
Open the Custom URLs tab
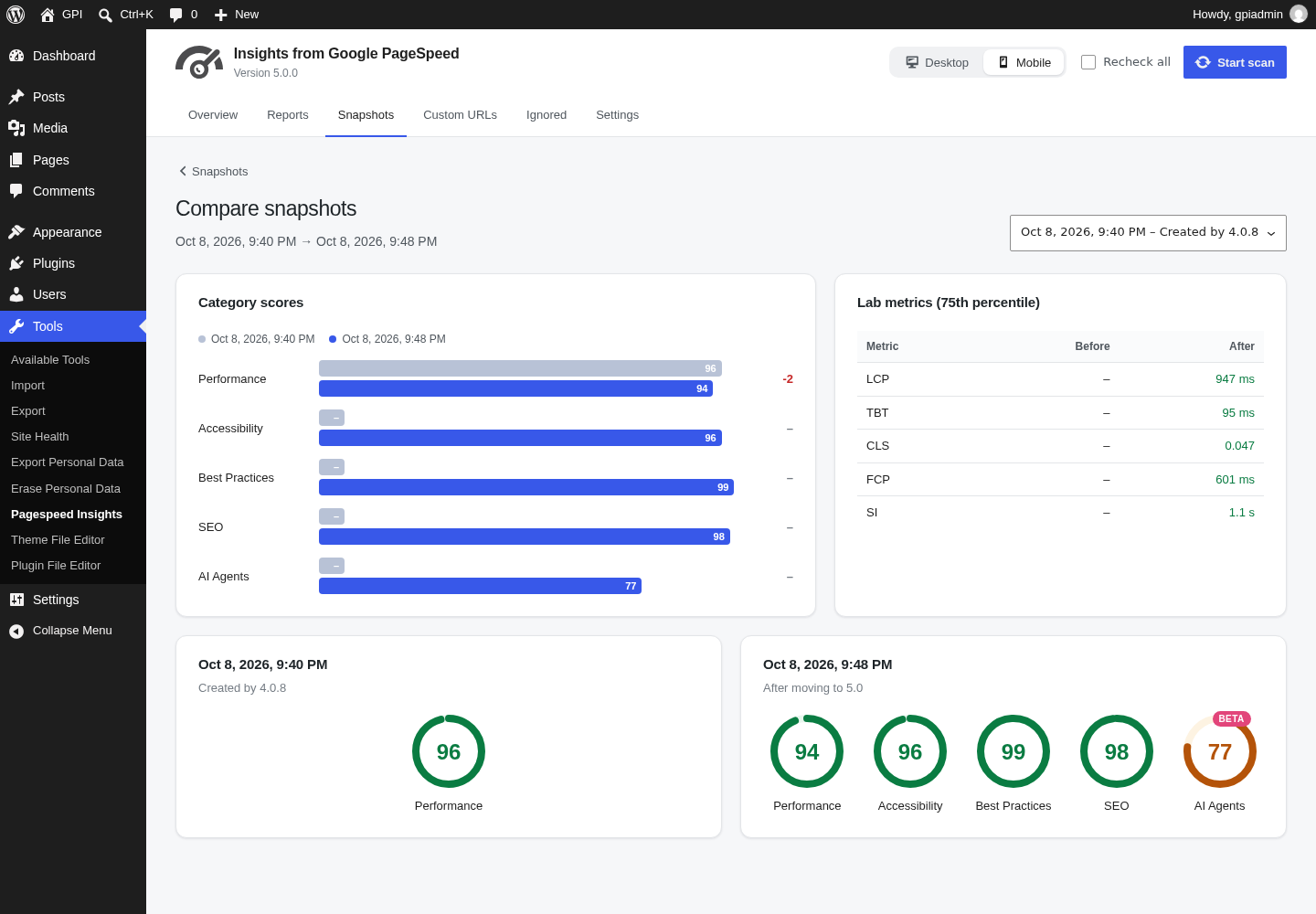point(460,115)
